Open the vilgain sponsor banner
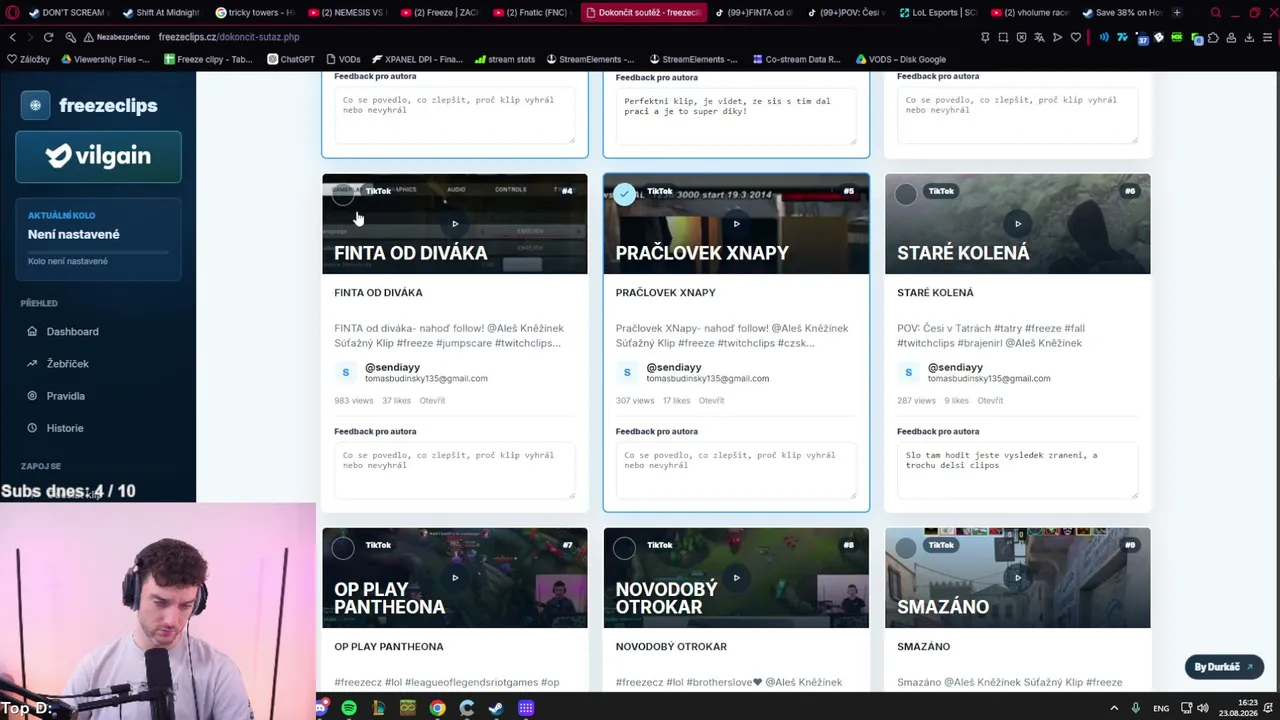This screenshot has height=720, width=1280. pyautogui.click(x=98, y=157)
